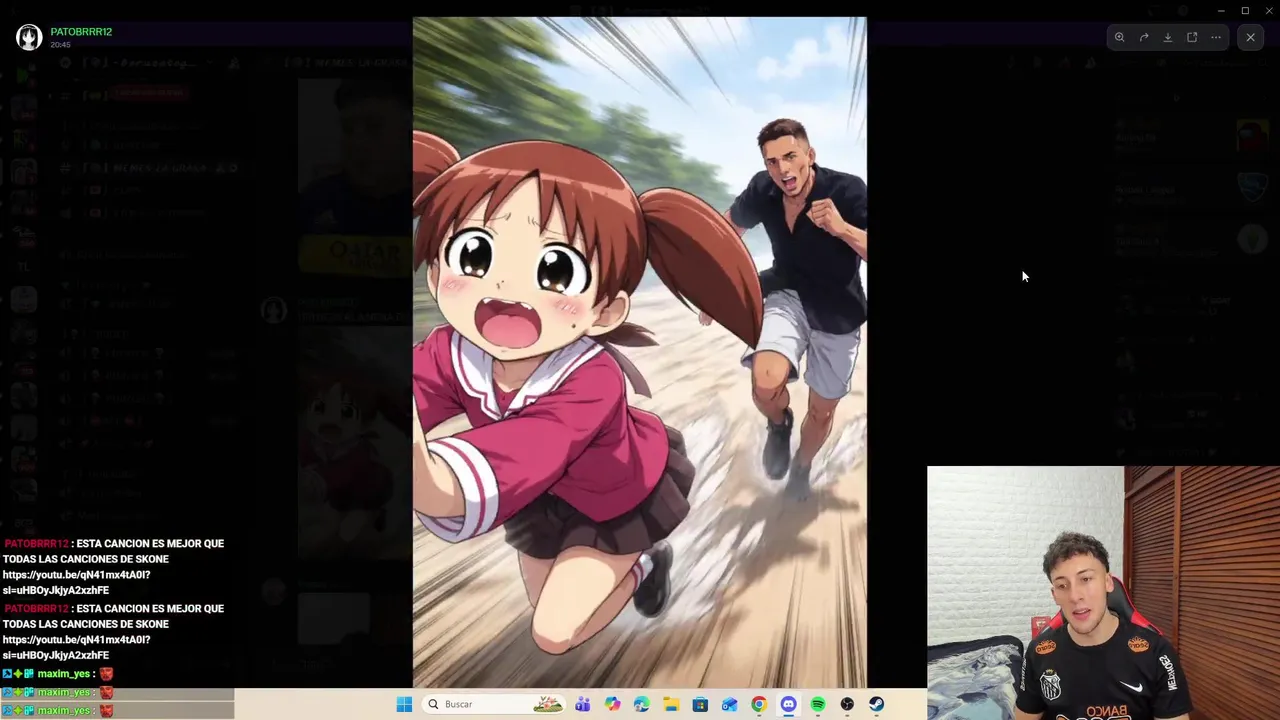This screenshot has width=1280, height=720.
Task: Open Steam from the taskbar
Action: coord(876,704)
